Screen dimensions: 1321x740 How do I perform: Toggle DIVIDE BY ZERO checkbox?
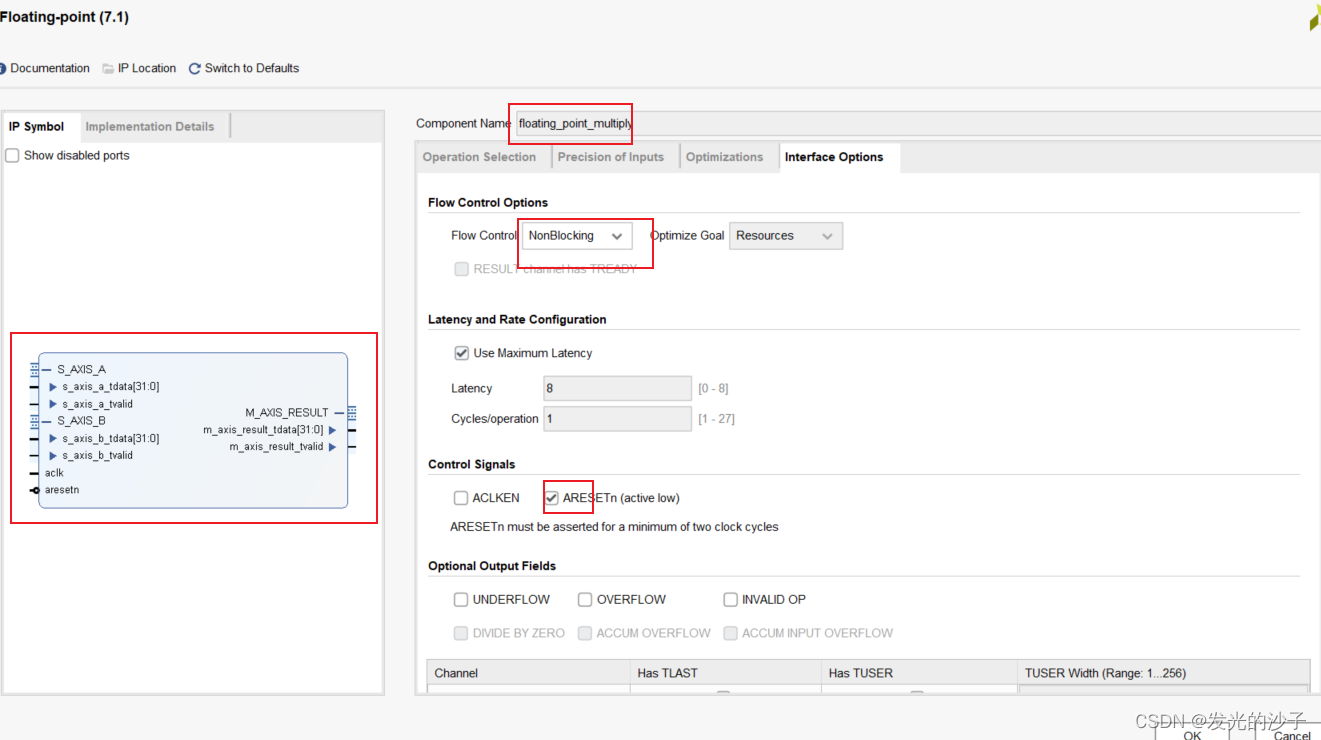point(461,633)
